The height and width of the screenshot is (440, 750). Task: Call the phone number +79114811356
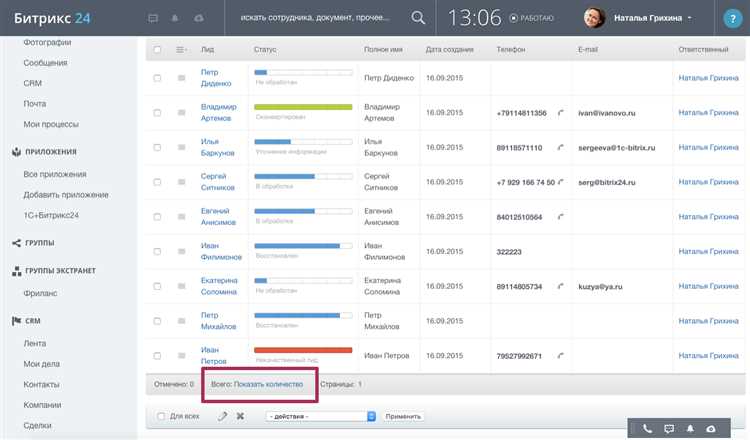click(x=561, y=113)
